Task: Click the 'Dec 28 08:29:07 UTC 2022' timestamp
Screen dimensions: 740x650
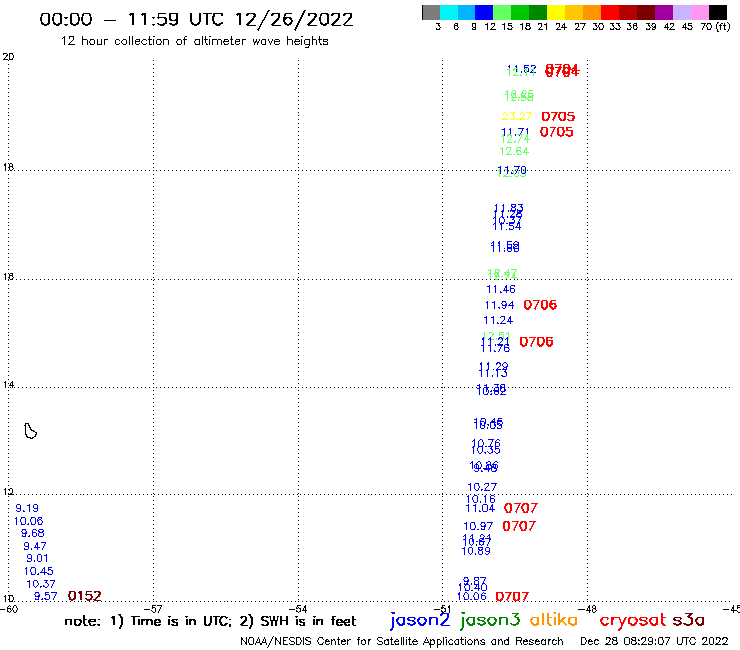Action: 654,641
